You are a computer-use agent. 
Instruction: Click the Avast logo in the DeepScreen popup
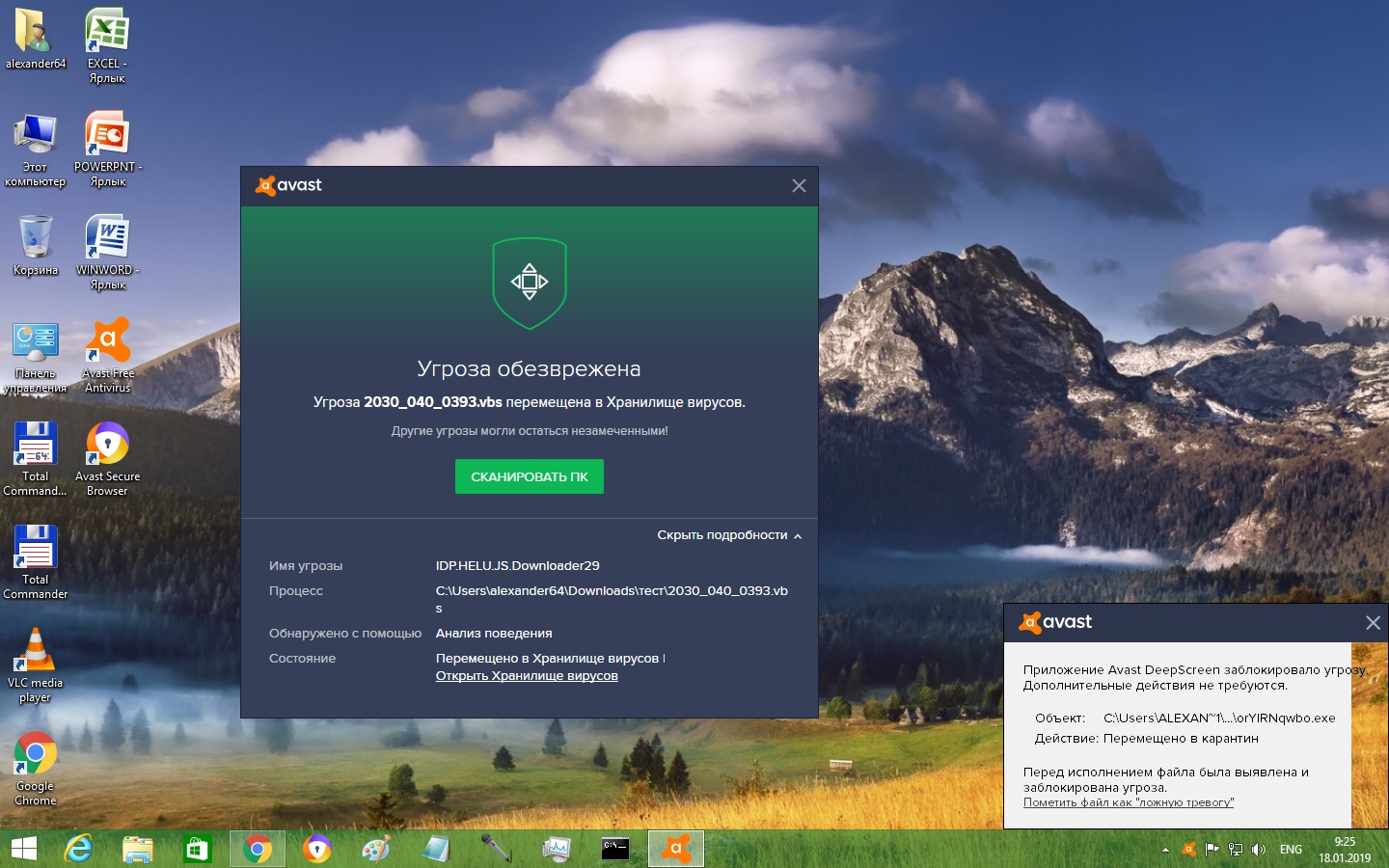(x=1055, y=622)
